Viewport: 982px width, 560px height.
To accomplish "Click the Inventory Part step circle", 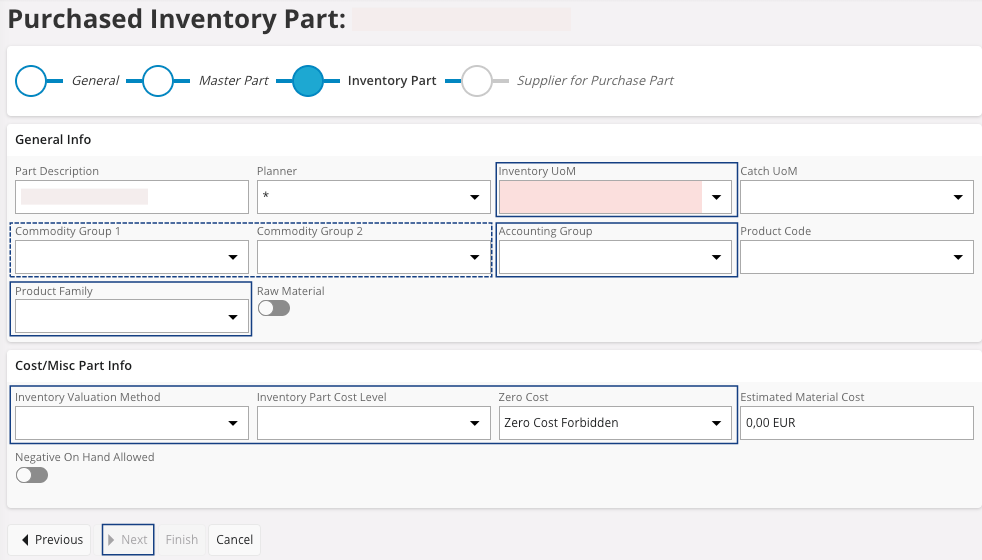I will click(308, 81).
